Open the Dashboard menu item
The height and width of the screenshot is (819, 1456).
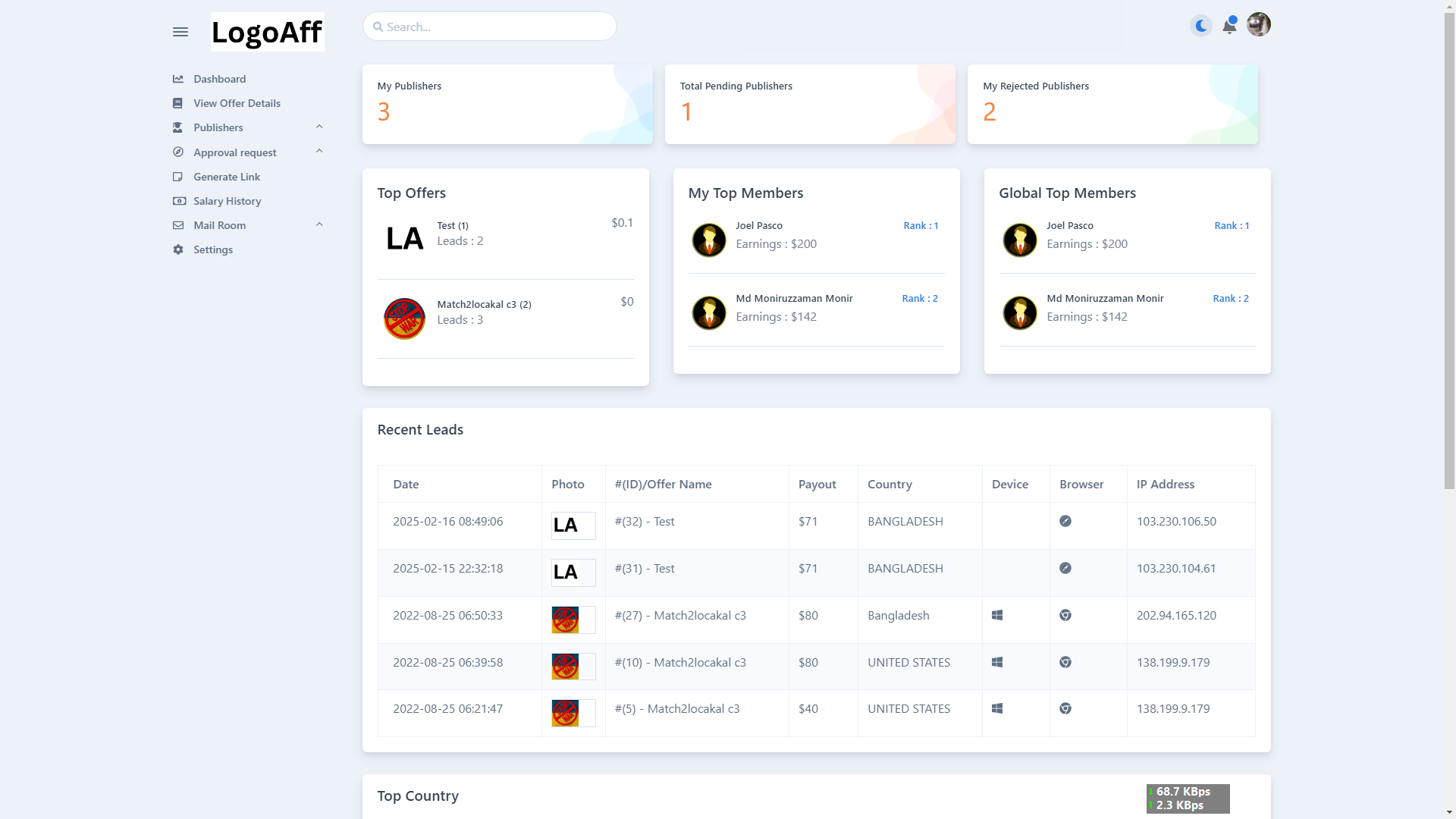click(219, 79)
